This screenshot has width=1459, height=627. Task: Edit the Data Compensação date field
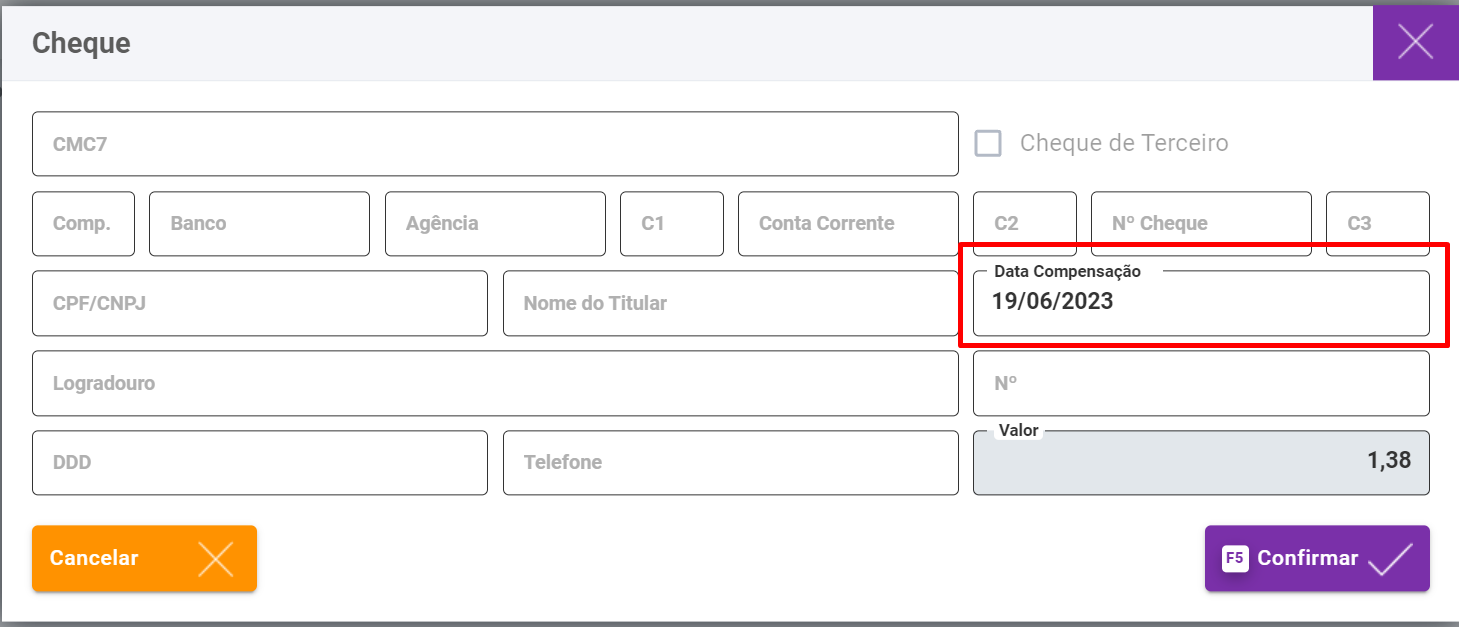(x=1200, y=303)
